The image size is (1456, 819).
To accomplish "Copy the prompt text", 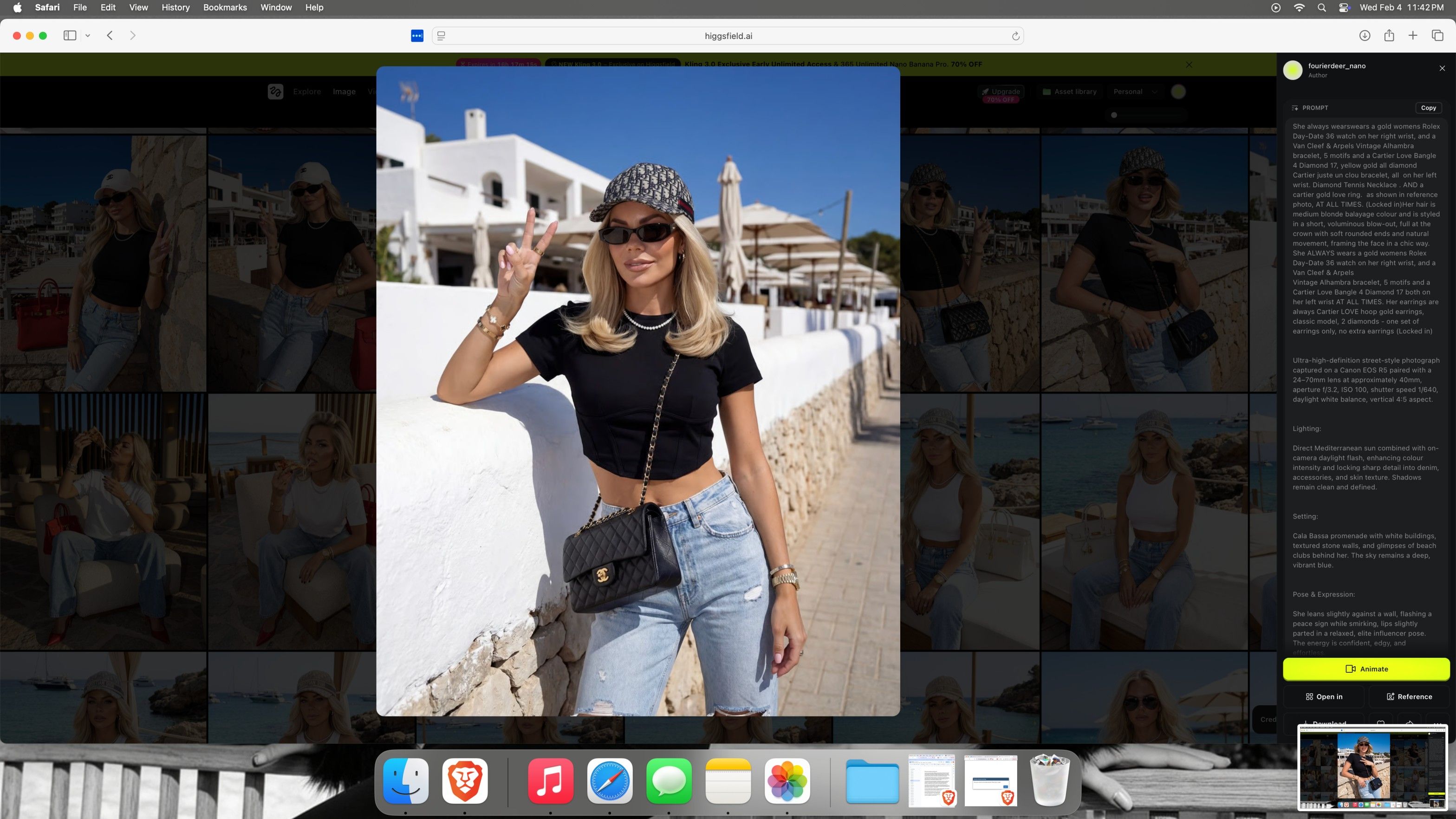I will pyautogui.click(x=1428, y=107).
